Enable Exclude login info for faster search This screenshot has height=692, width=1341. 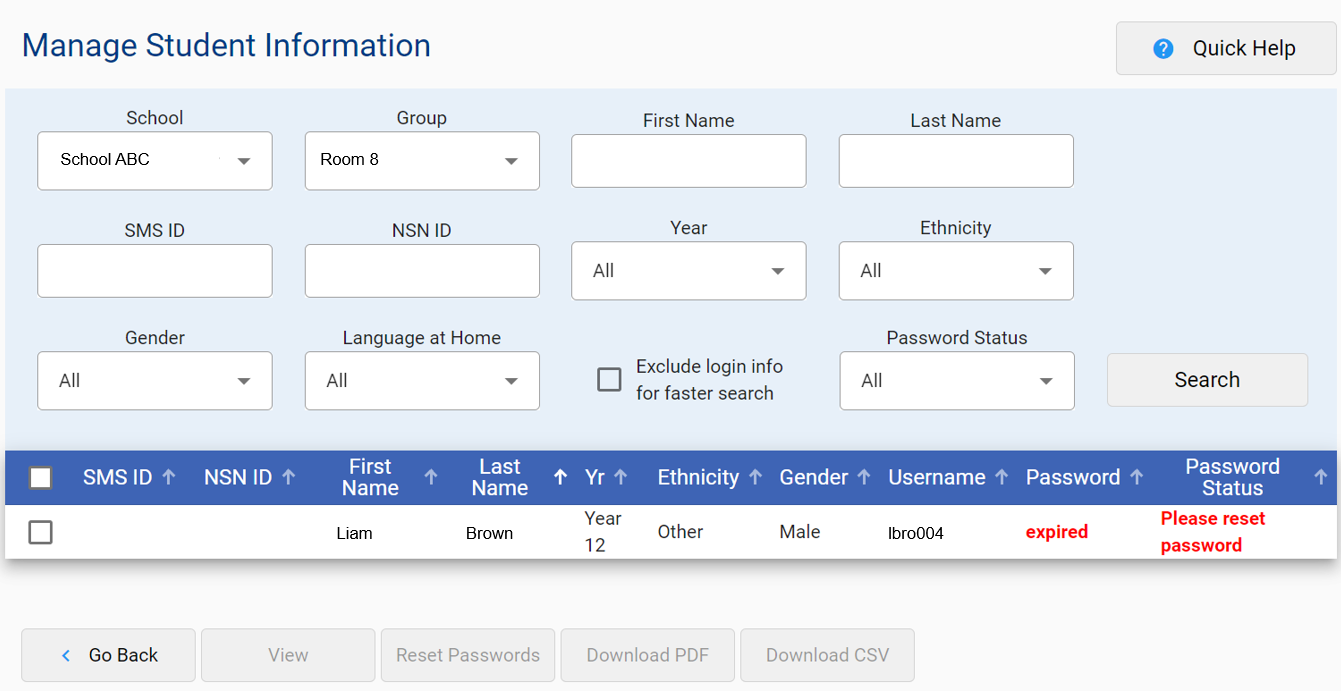point(610,380)
